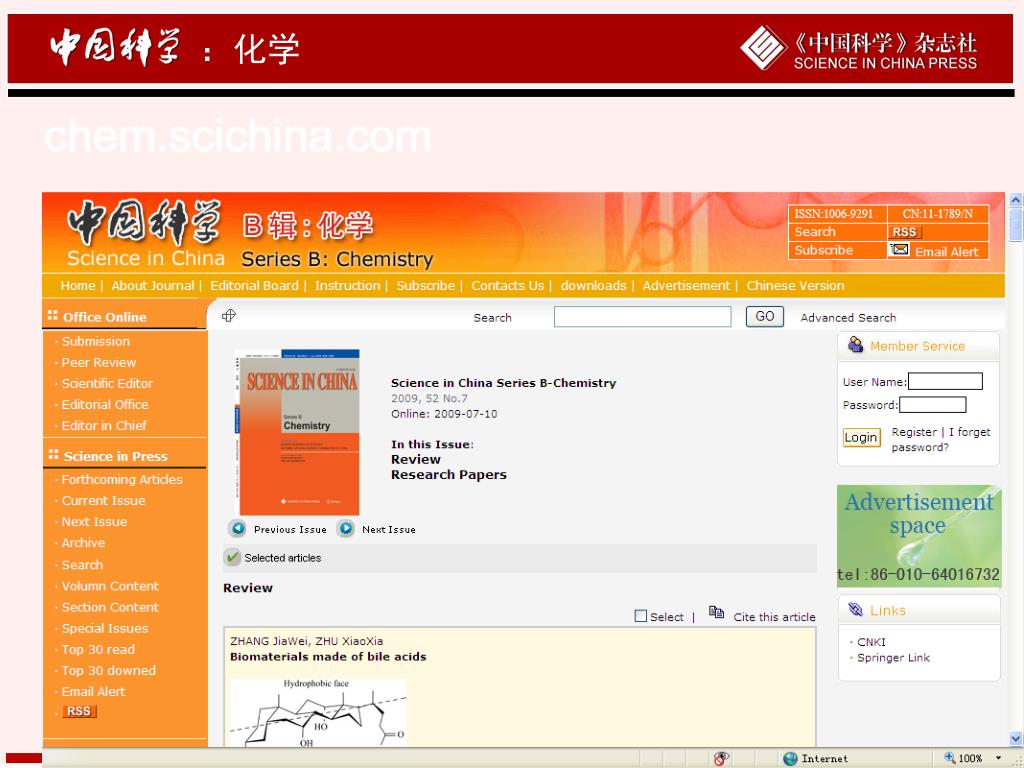This screenshot has height=768, width=1024.
Task: Click the Cite this article icon
Action: (716, 613)
